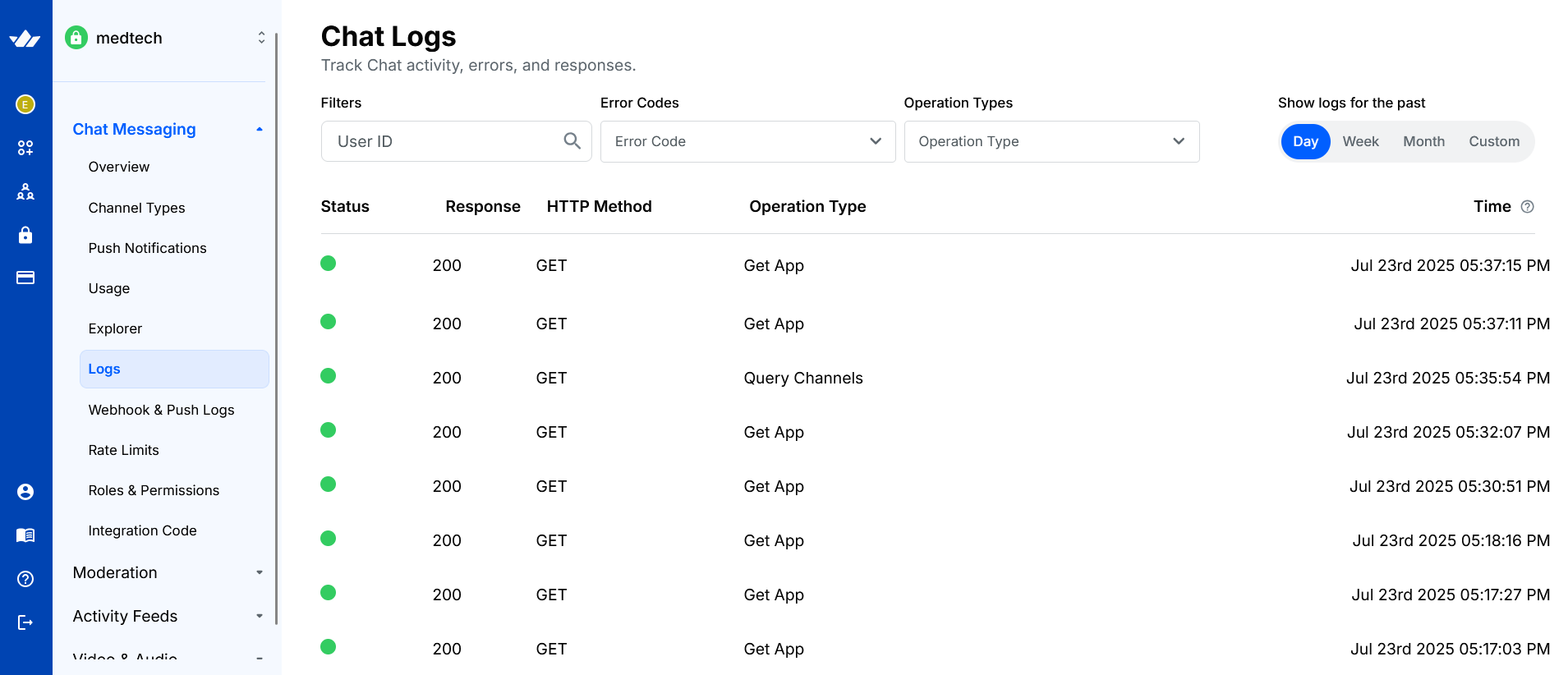Open the apps grid icon in sidebar

click(x=25, y=148)
